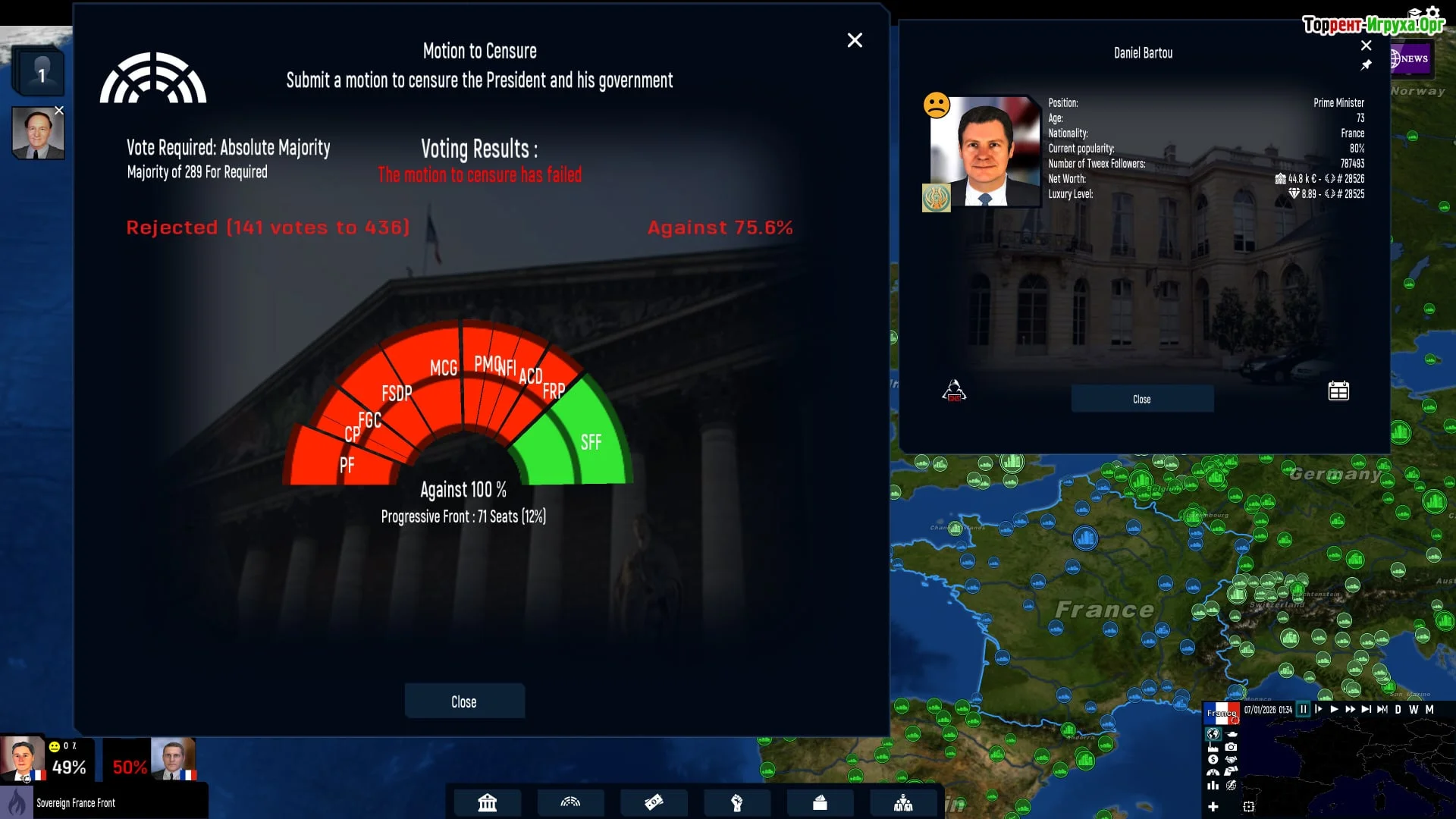Open the France flag country selector
This screenshot has width=1456, height=819.
tap(1222, 713)
